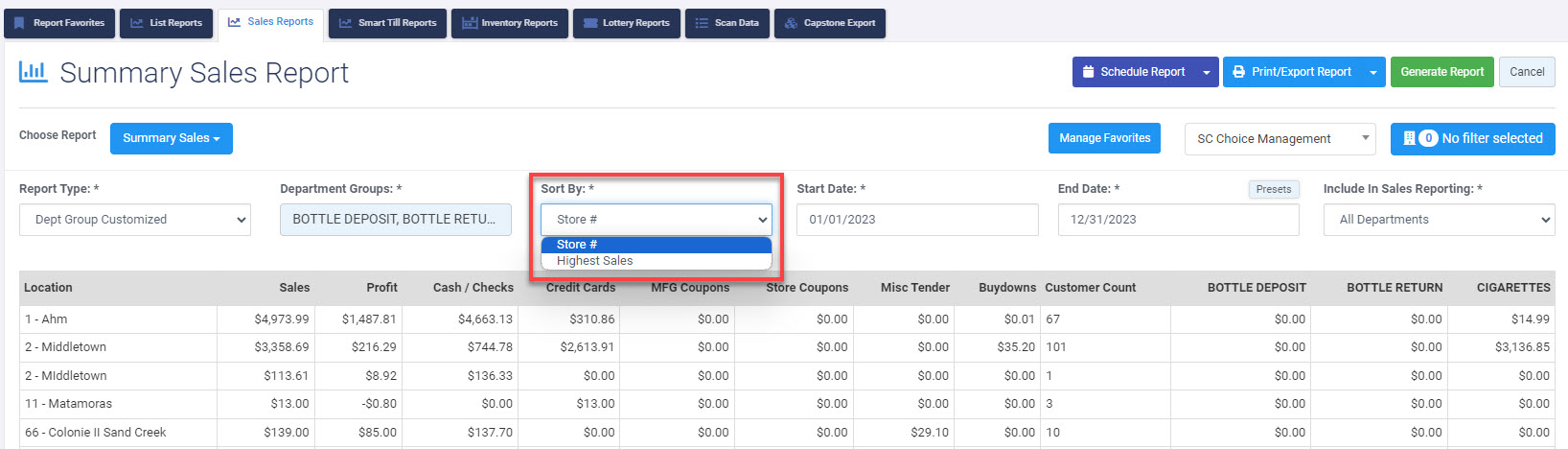Open the Include In Sales Reporting dropdown
Screen dimensions: 1568x449
coord(1439,220)
